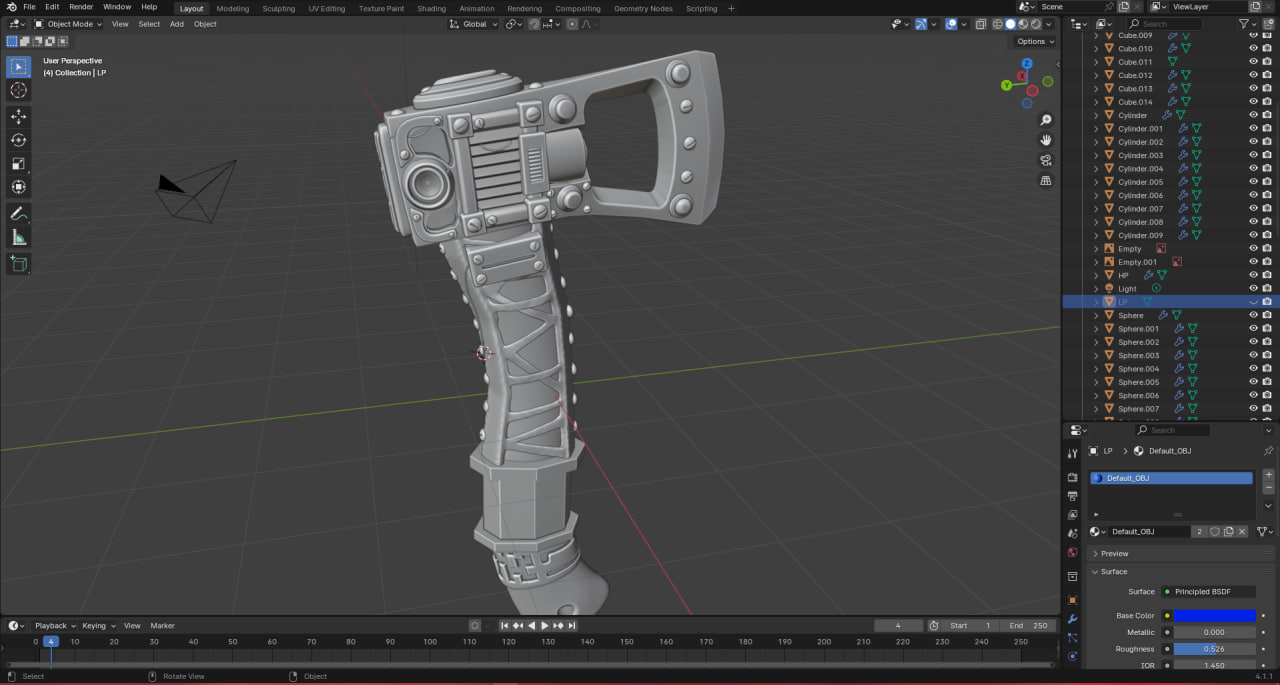Screen dimensions: 1280x685
Task: Open the Render menu
Action: coord(81,7)
